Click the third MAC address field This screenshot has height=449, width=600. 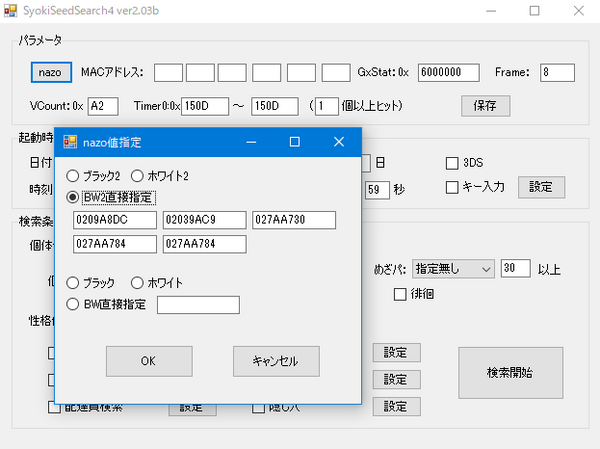232,73
